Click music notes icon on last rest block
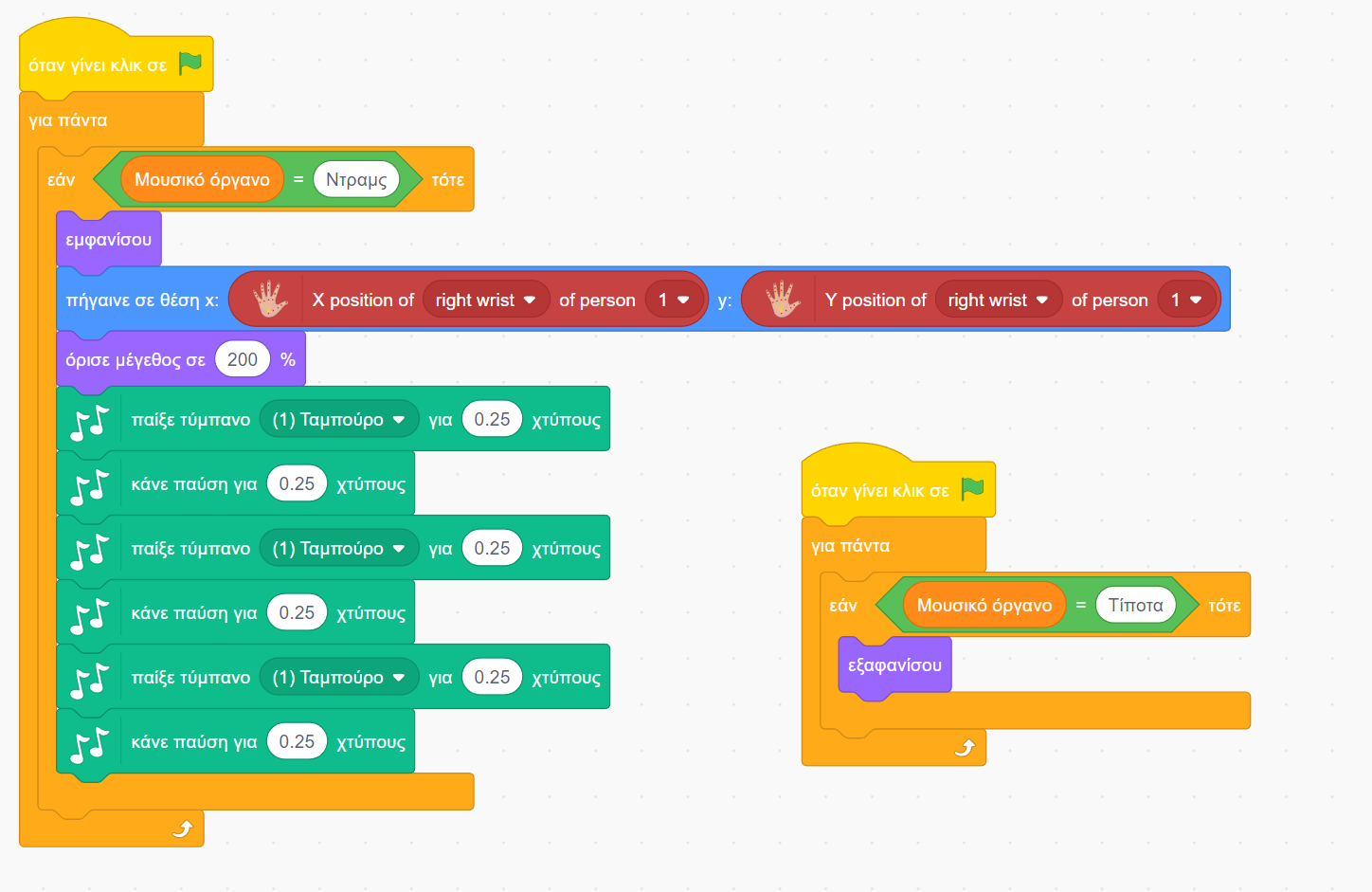 (90, 742)
